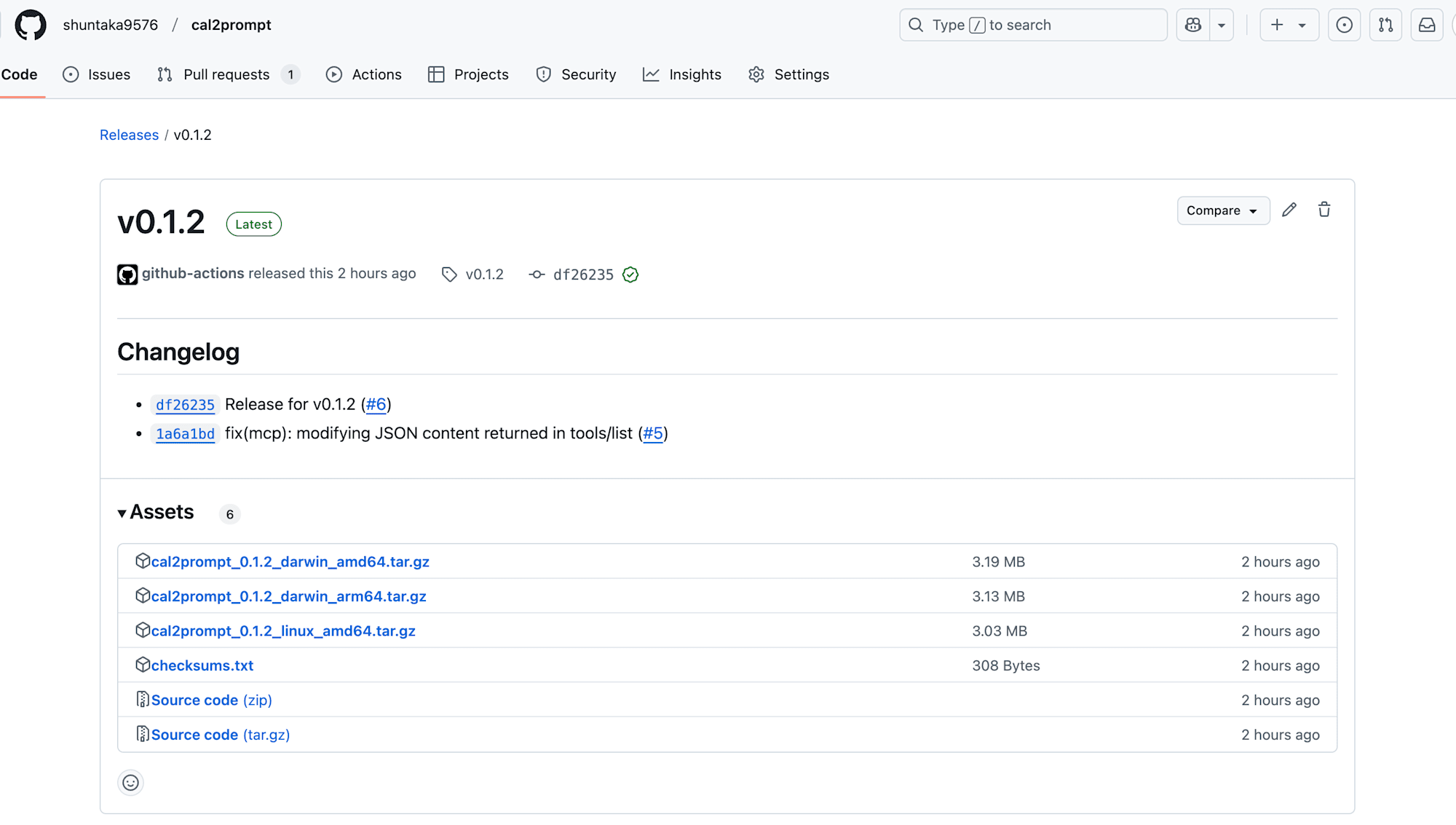This screenshot has width=1456, height=825.
Task: Go to the cal2prompt repository link
Action: tap(232, 25)
